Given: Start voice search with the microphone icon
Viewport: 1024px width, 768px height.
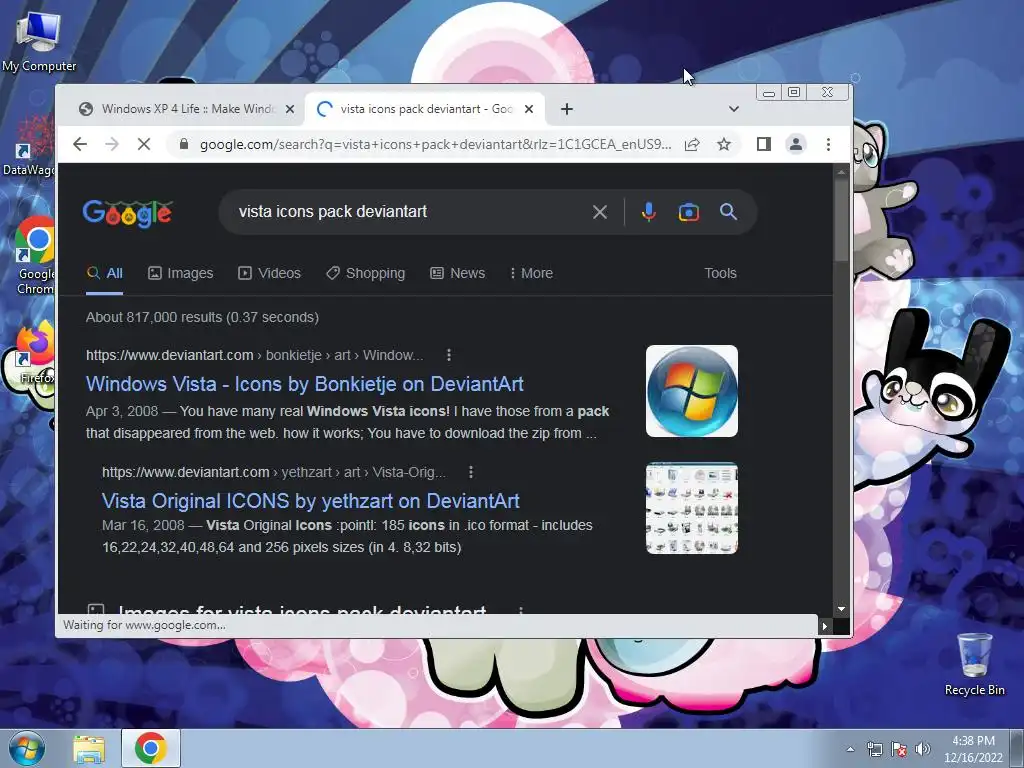Looking at the screenshot, I should [648, 212].
